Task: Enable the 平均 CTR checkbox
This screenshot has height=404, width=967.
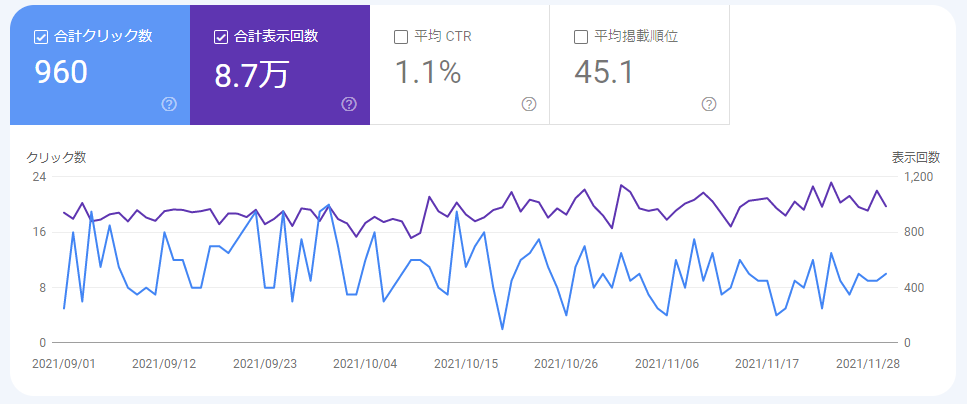Action: [x=401, y=37]
